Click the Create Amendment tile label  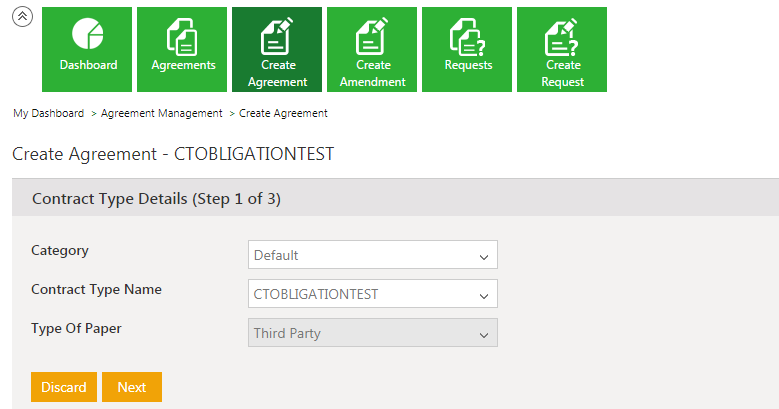[373, 73]
